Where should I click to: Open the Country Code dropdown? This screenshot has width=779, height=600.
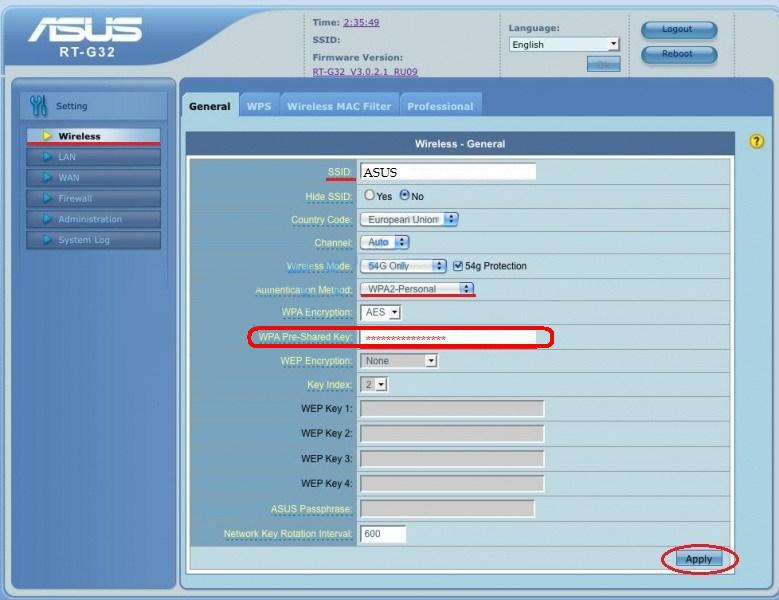click(x=409, y=219)
